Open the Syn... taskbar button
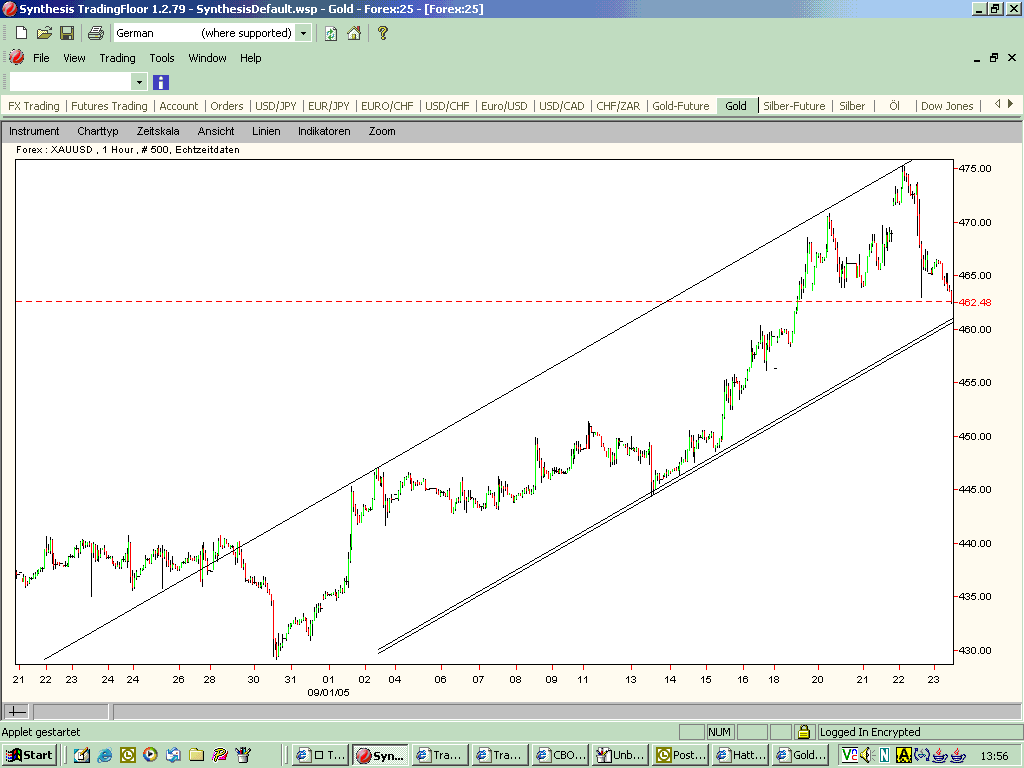The image size is (1024, 768). click(x=381, y=755)
